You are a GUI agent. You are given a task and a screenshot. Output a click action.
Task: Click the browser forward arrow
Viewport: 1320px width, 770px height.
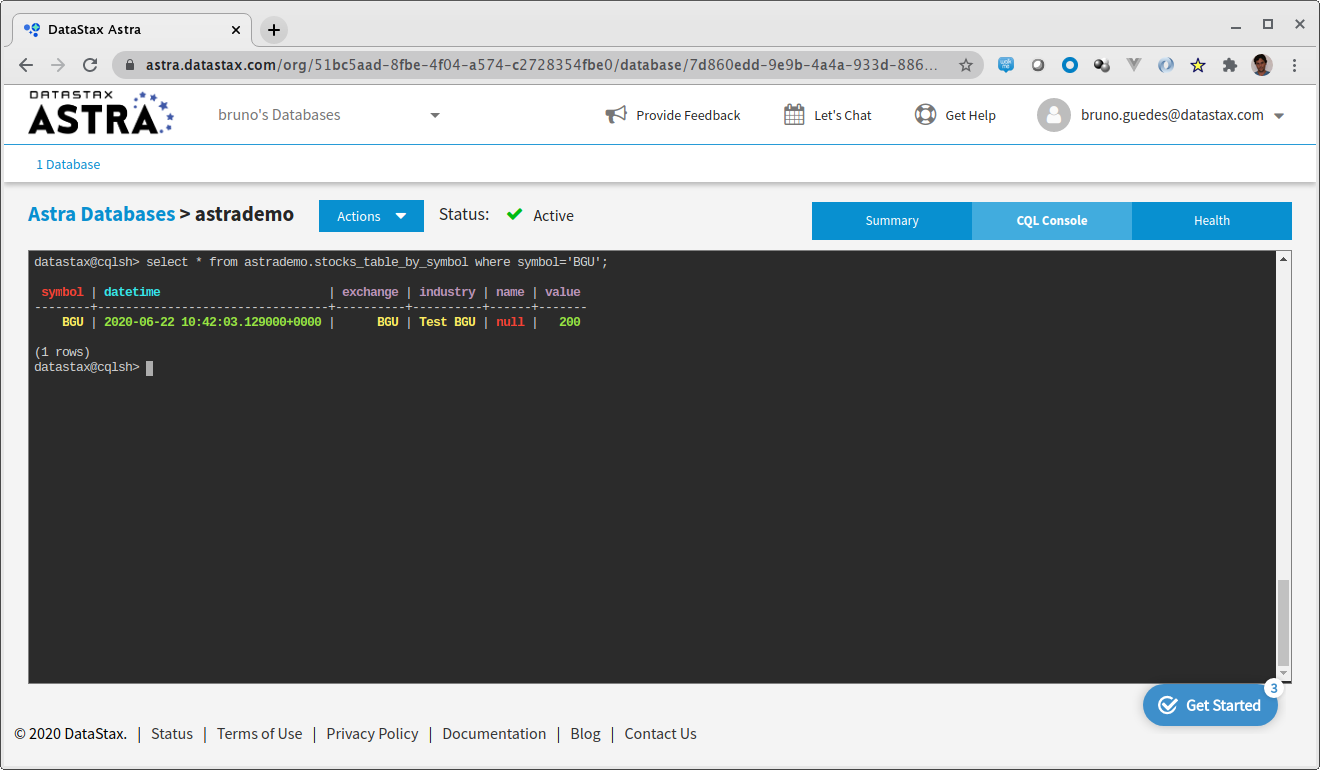coord(58,65)
